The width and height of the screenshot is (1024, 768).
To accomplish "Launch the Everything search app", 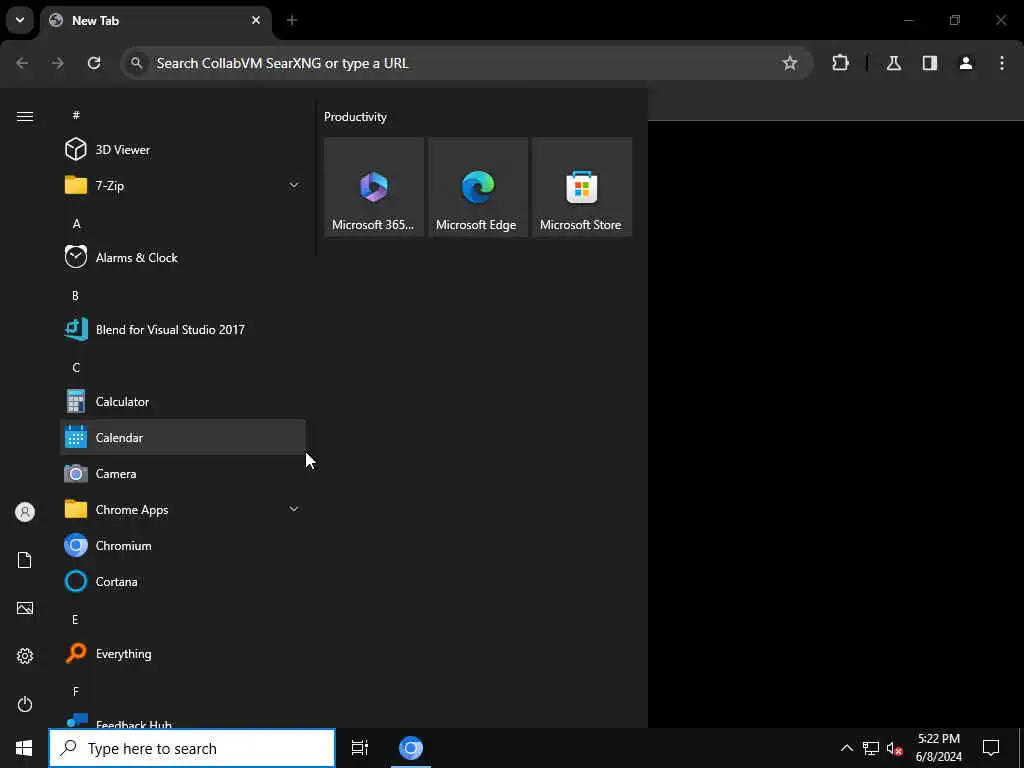I will 183,654.
